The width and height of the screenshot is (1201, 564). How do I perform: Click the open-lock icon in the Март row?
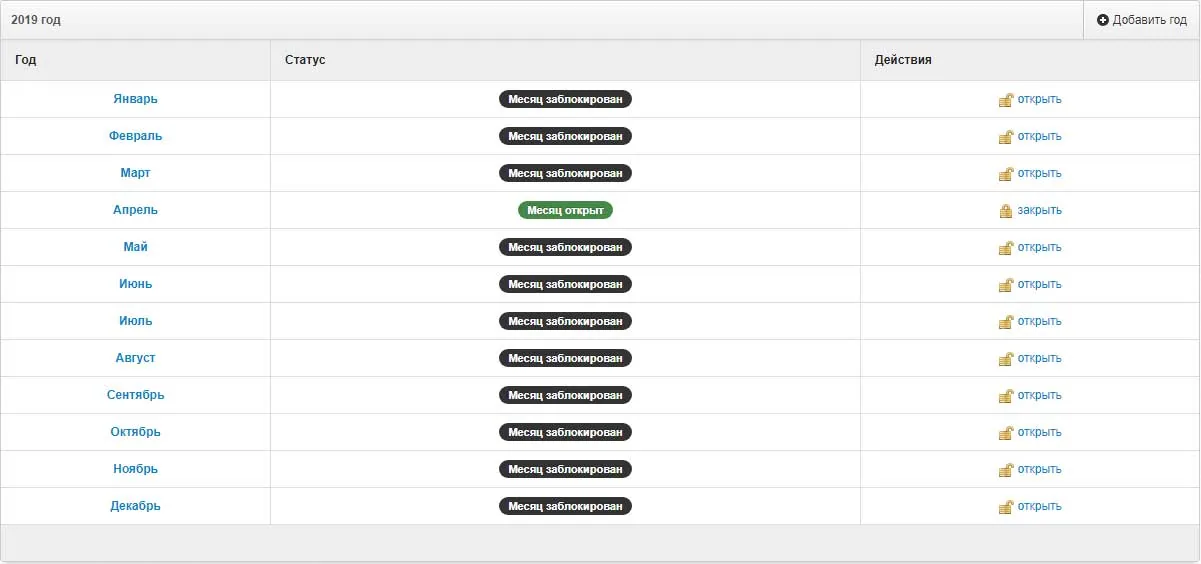[x=1006, y=173]
